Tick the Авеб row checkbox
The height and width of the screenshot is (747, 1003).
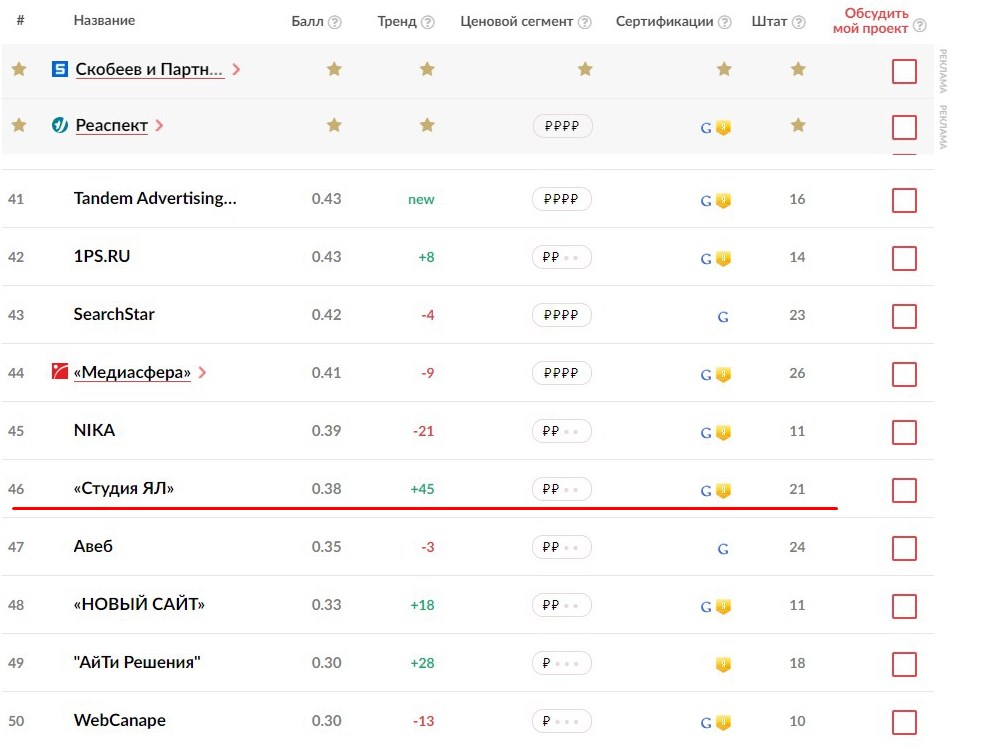pyautogui.click(x=904, y=548)
